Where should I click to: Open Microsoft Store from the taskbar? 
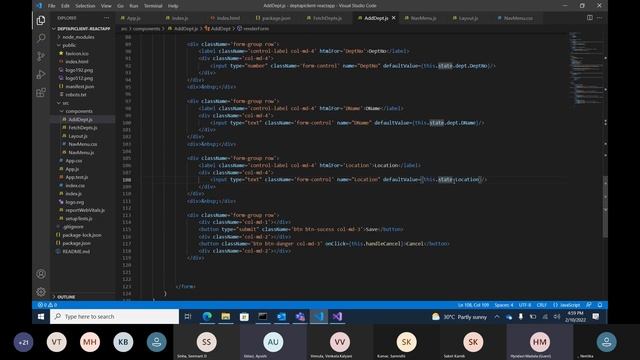(x=244, y=316)
